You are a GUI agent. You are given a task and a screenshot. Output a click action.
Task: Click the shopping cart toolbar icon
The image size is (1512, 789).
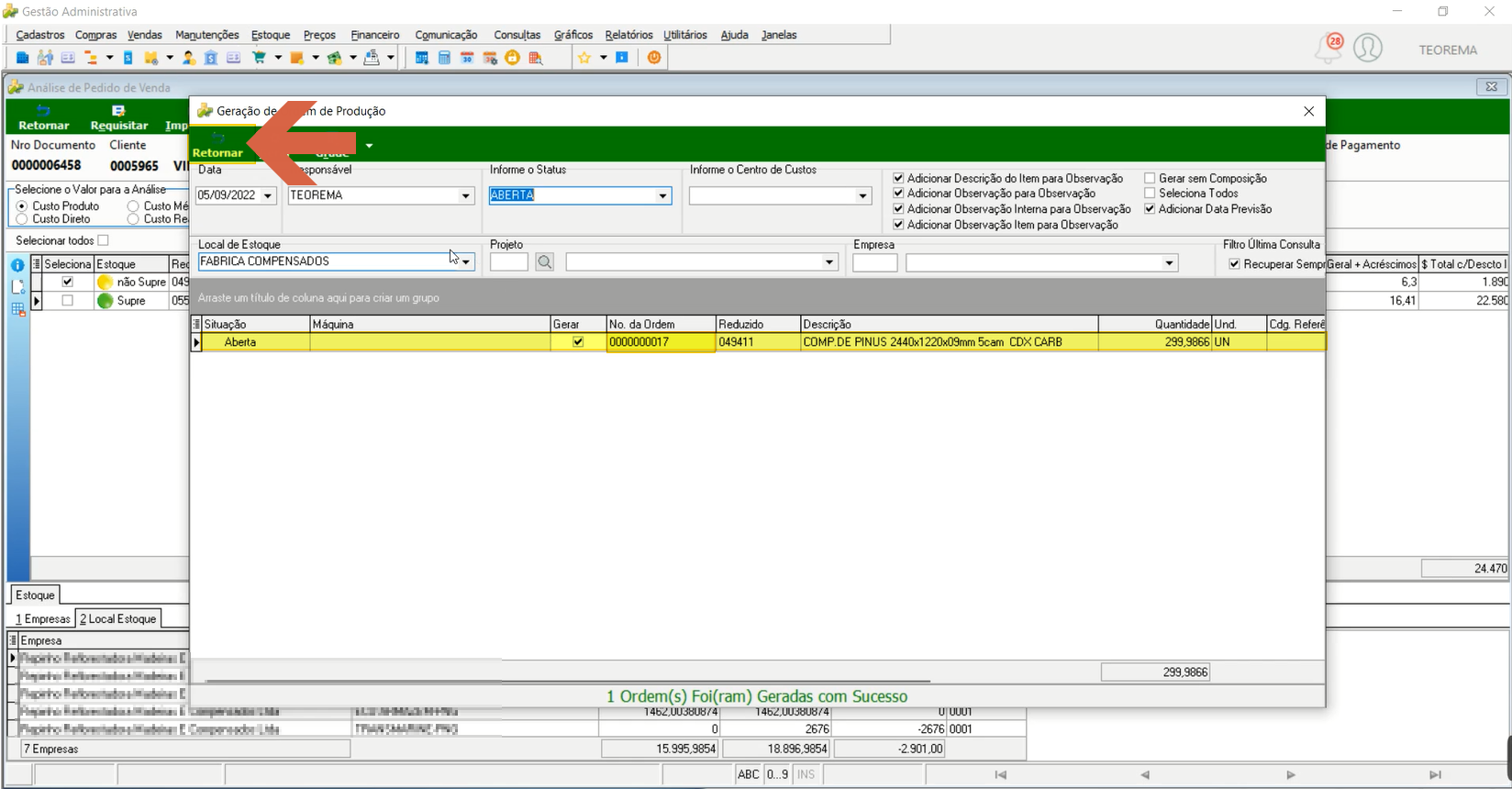point(259,58)
